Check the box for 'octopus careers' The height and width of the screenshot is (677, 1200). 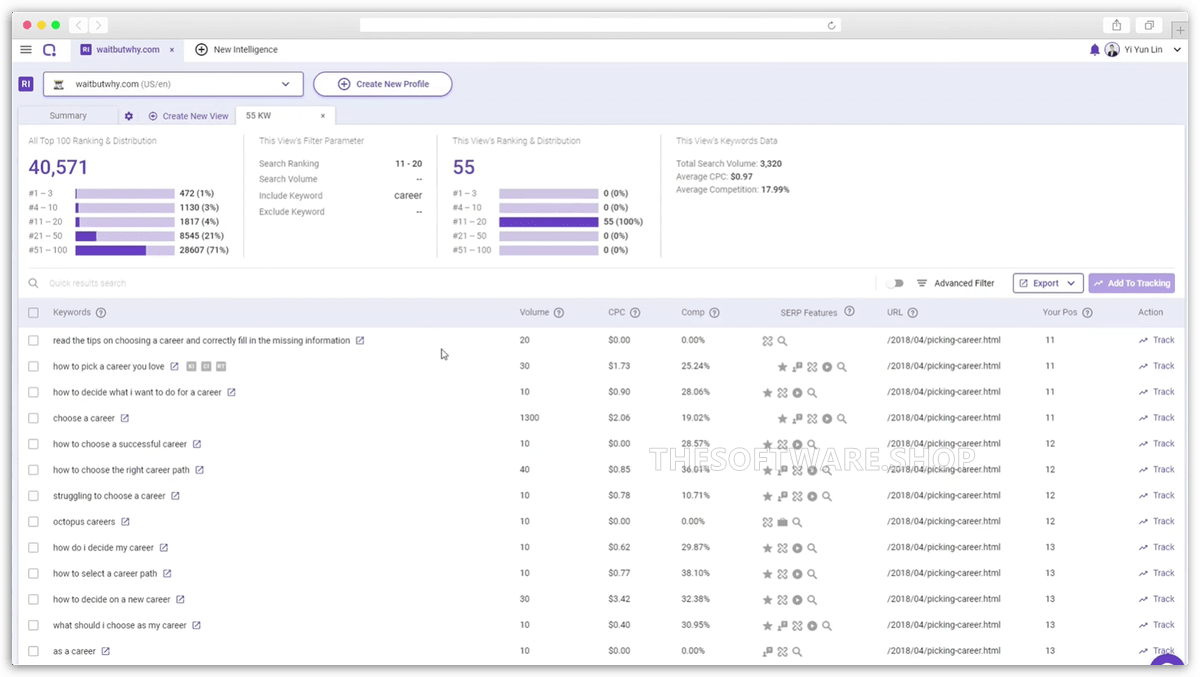click(33, 522)
